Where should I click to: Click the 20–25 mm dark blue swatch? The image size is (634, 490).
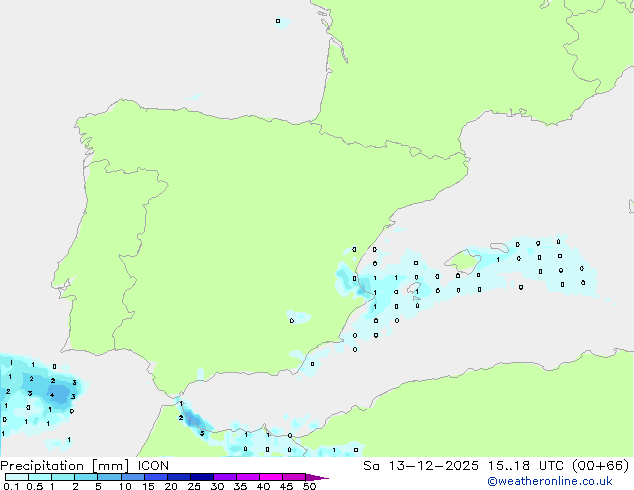pos(178,477)
